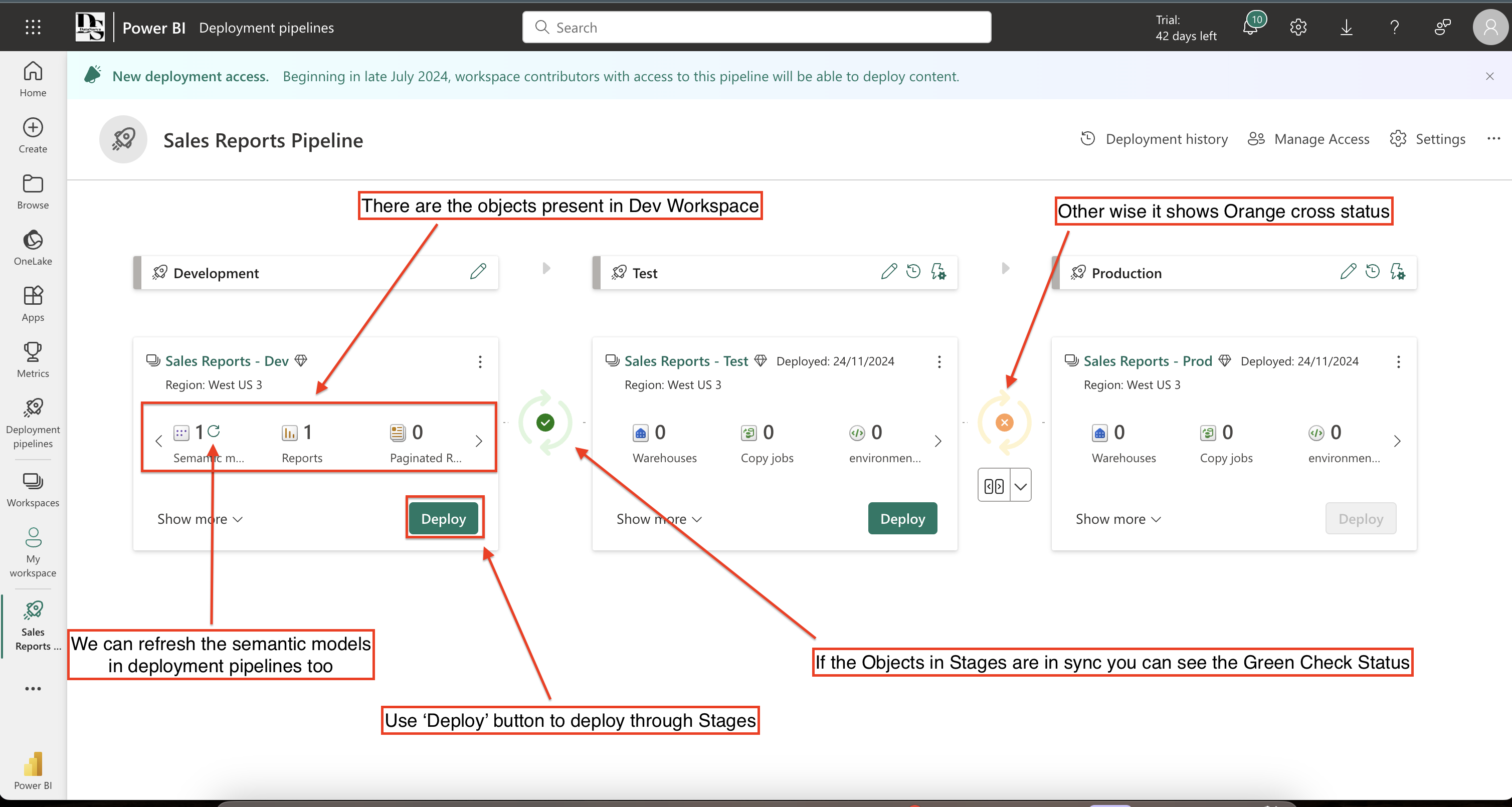Click the compare view button below orange status

click(994, 485)
